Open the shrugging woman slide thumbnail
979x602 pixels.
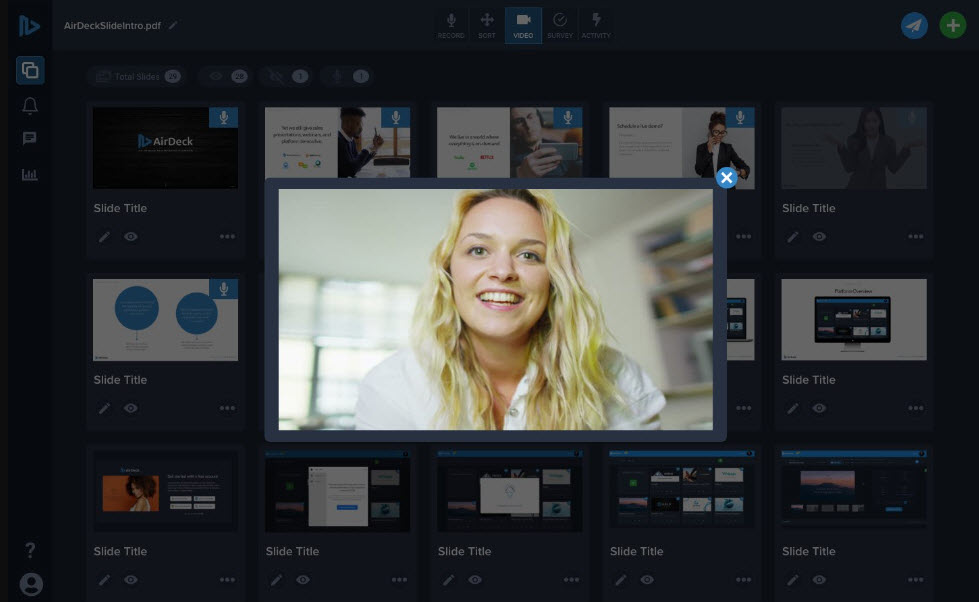854,147
